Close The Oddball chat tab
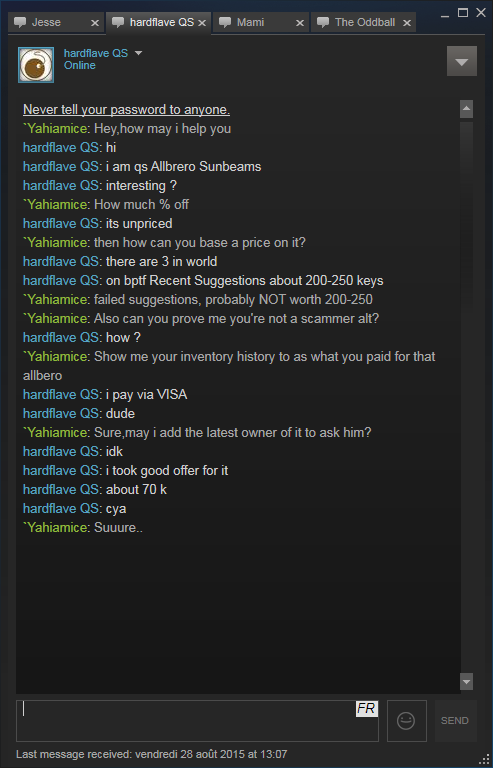 pyautogui.click(x=406, y=23)
